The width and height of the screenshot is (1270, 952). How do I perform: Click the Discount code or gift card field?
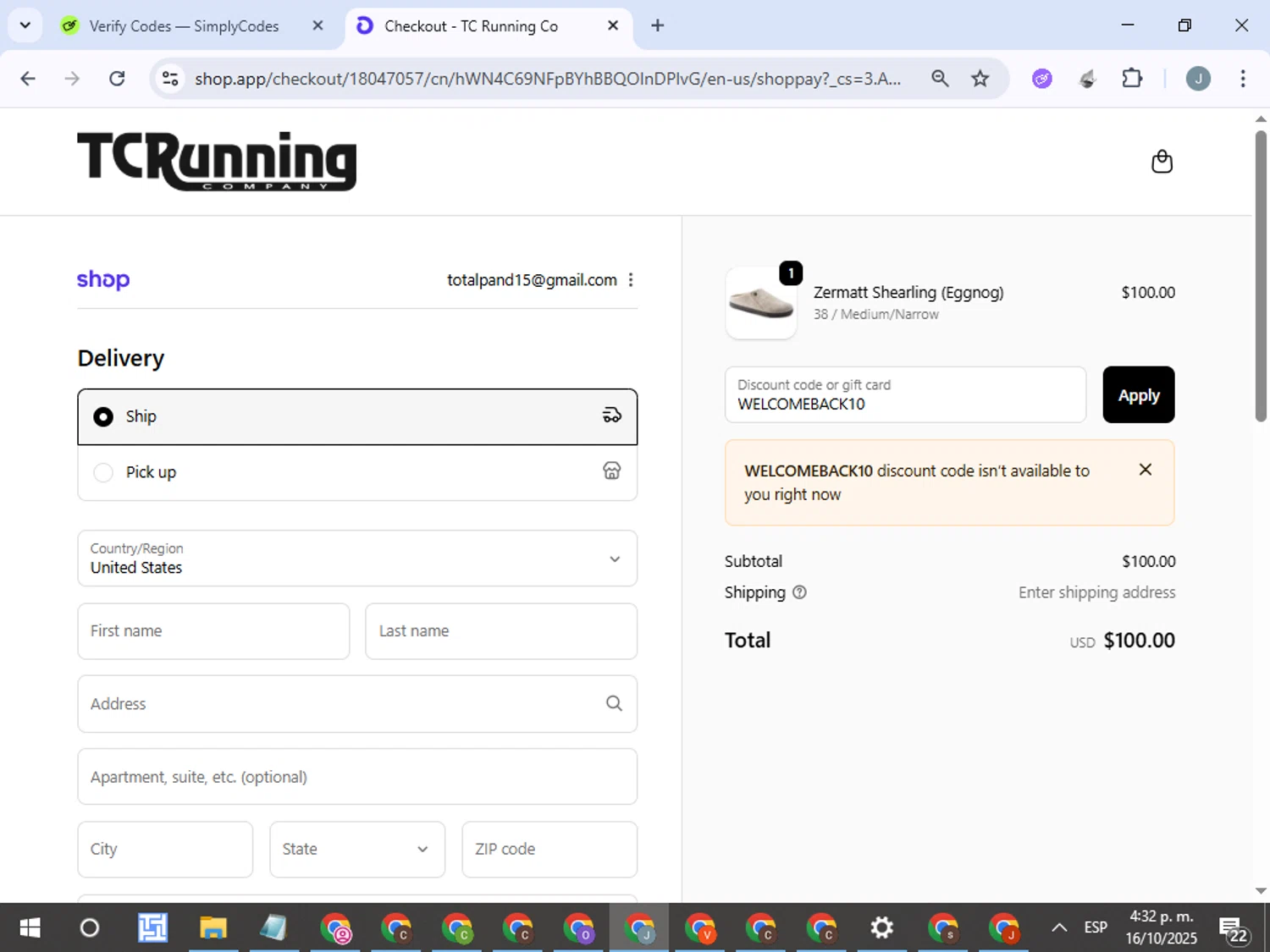point(905,395)
